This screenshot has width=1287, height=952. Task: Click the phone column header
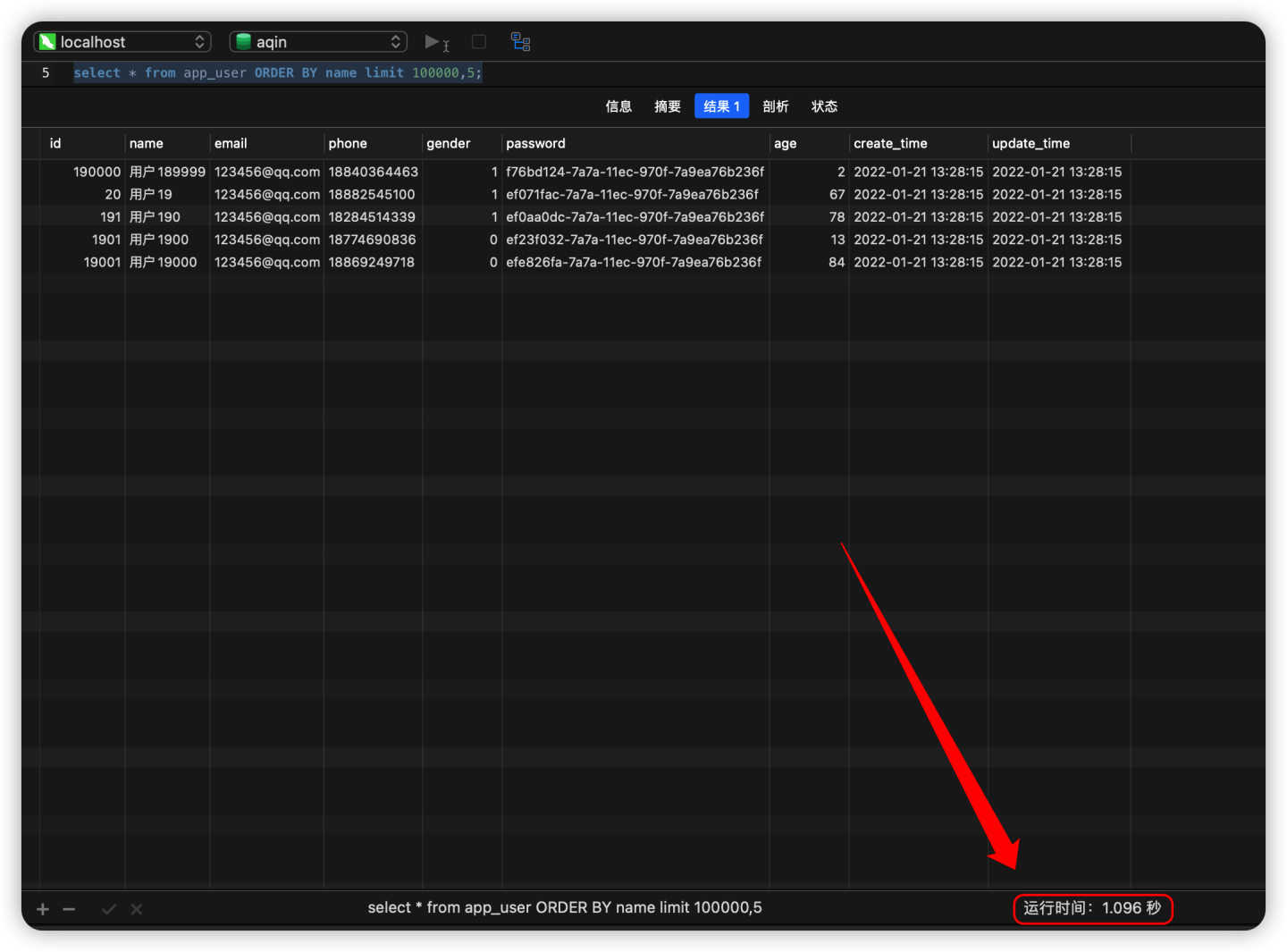(x=373, y=143)
